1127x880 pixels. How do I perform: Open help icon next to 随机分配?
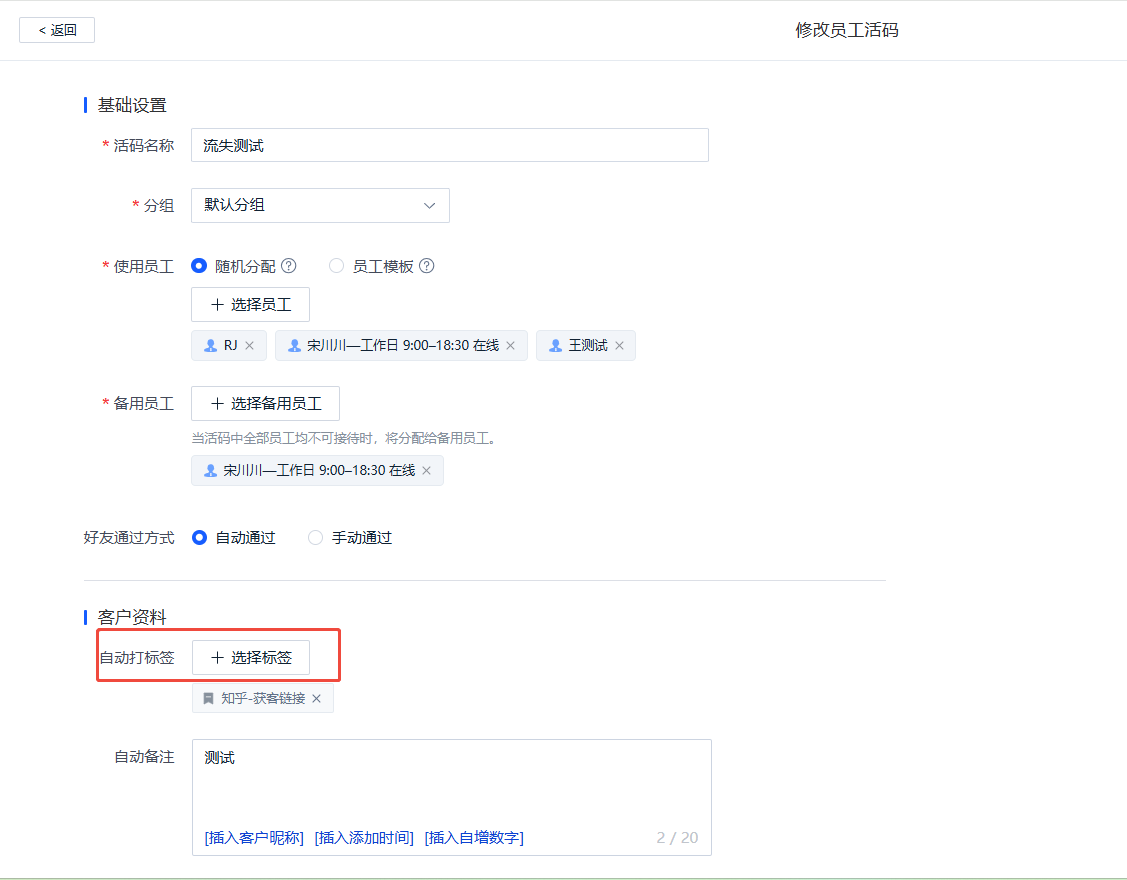pyautogui.click(x=289, y=266)
